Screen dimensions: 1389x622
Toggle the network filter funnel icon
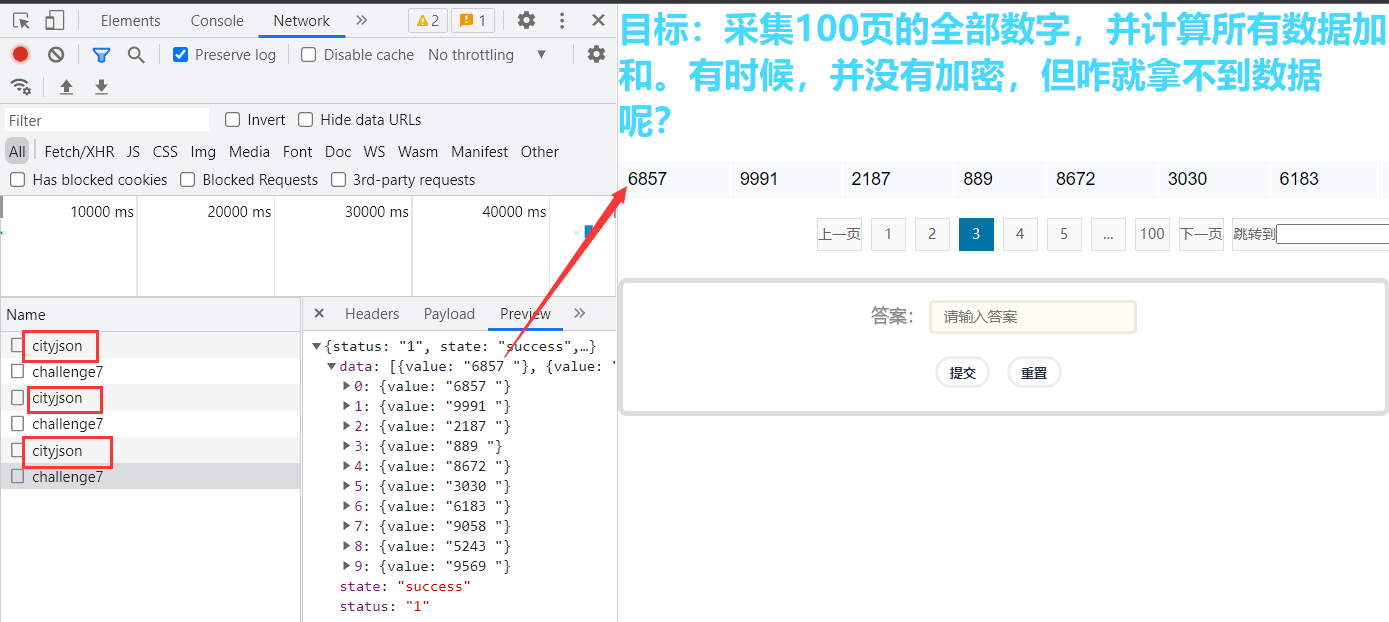101,55
